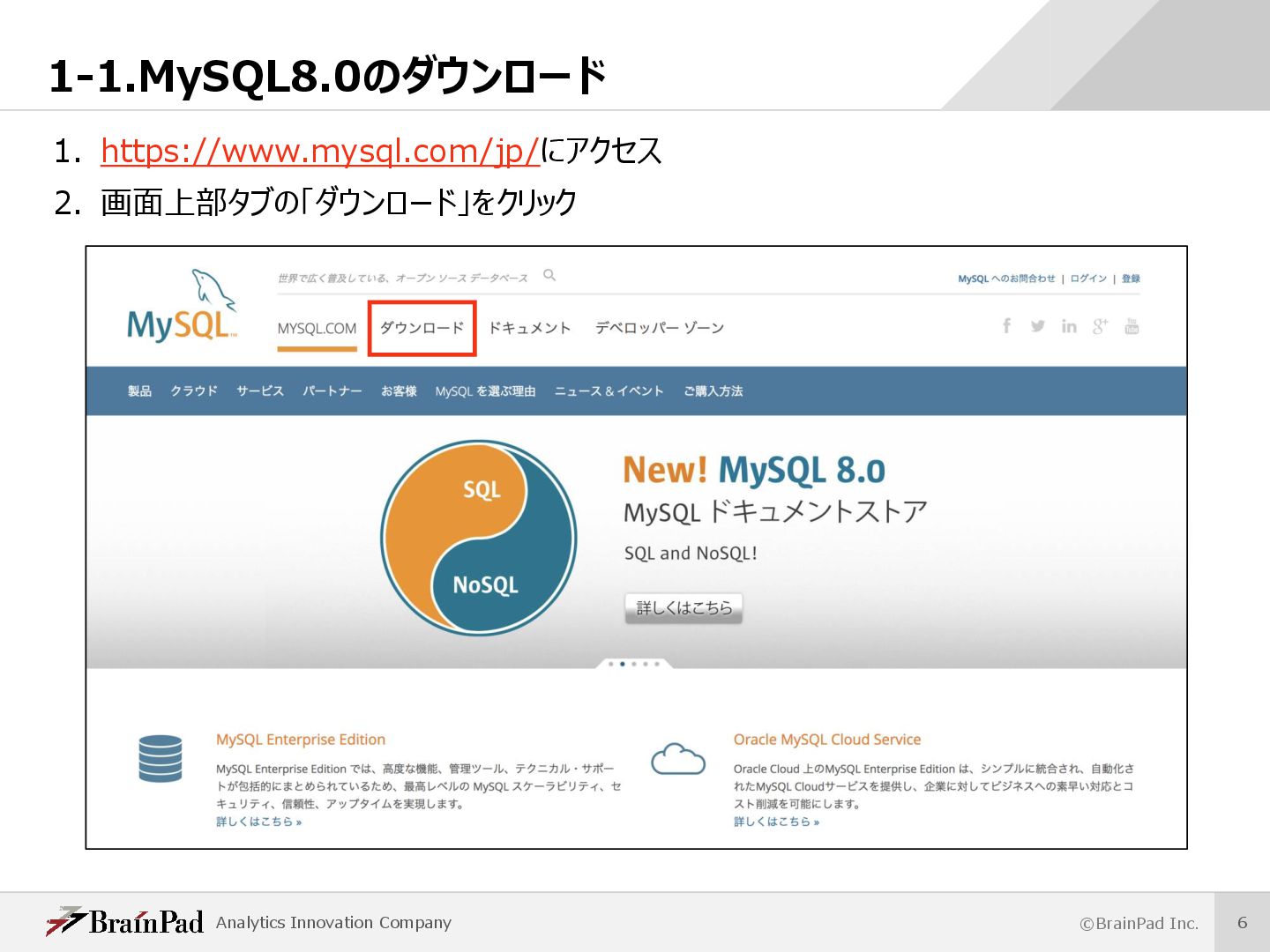The image size is (1270, 952).
Task: Click the 詳しくはこちら banner button
Action: click(684, 608)
